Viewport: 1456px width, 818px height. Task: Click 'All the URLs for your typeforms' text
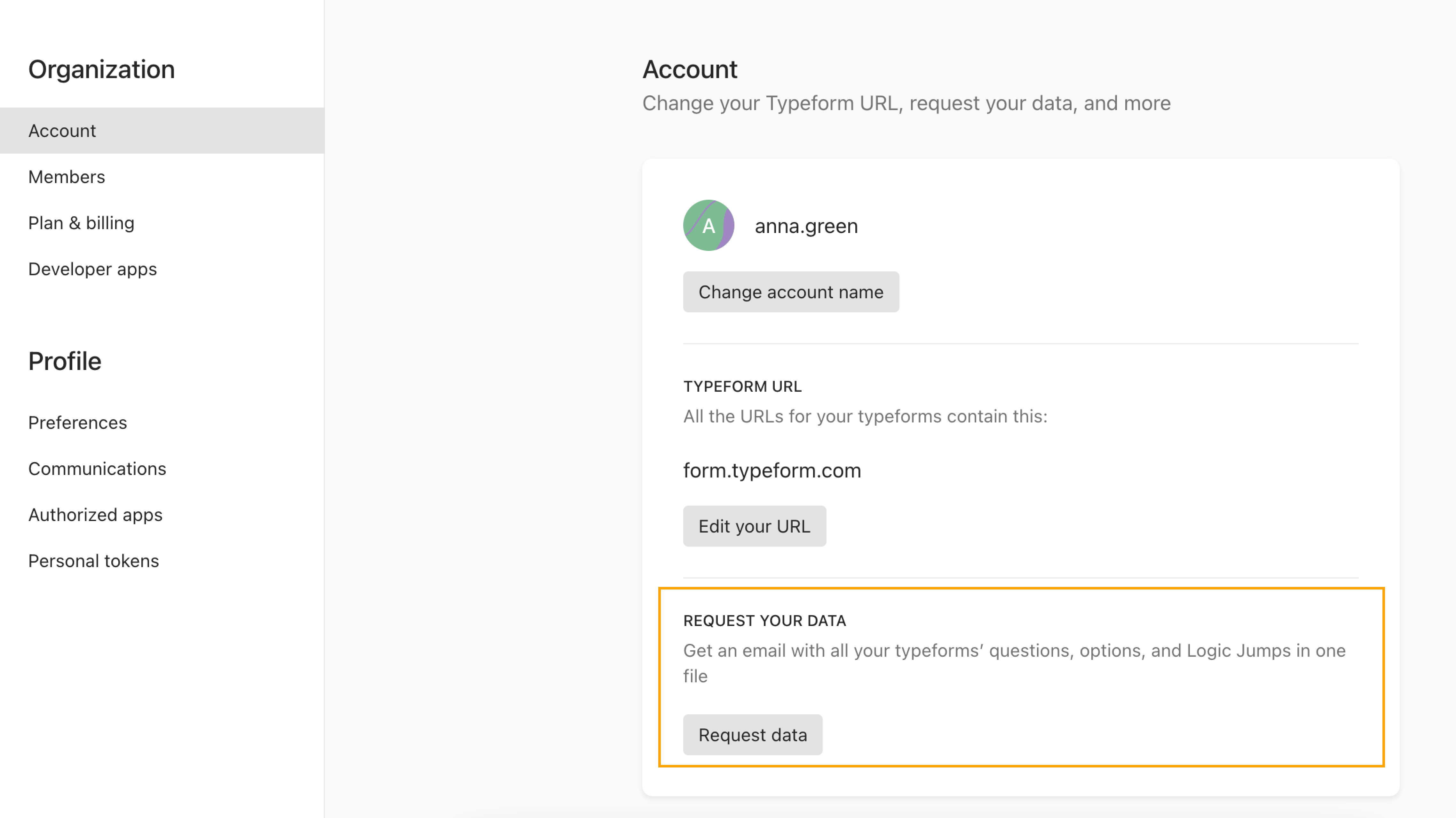coord(865,416)
